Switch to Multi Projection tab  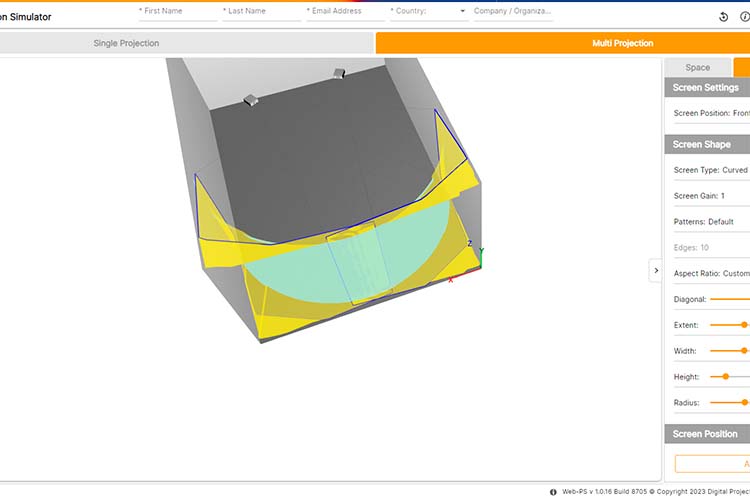[562, 43]
